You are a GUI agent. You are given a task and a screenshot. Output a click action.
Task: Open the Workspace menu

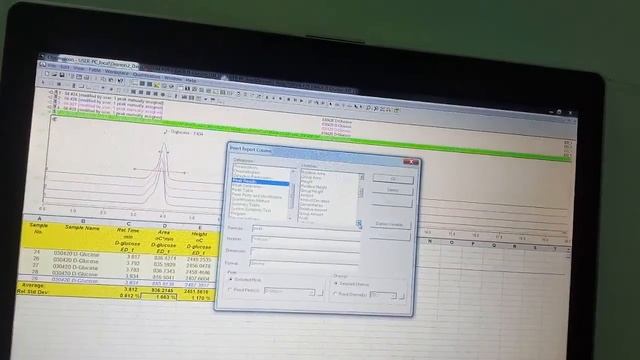click(117, 72)
